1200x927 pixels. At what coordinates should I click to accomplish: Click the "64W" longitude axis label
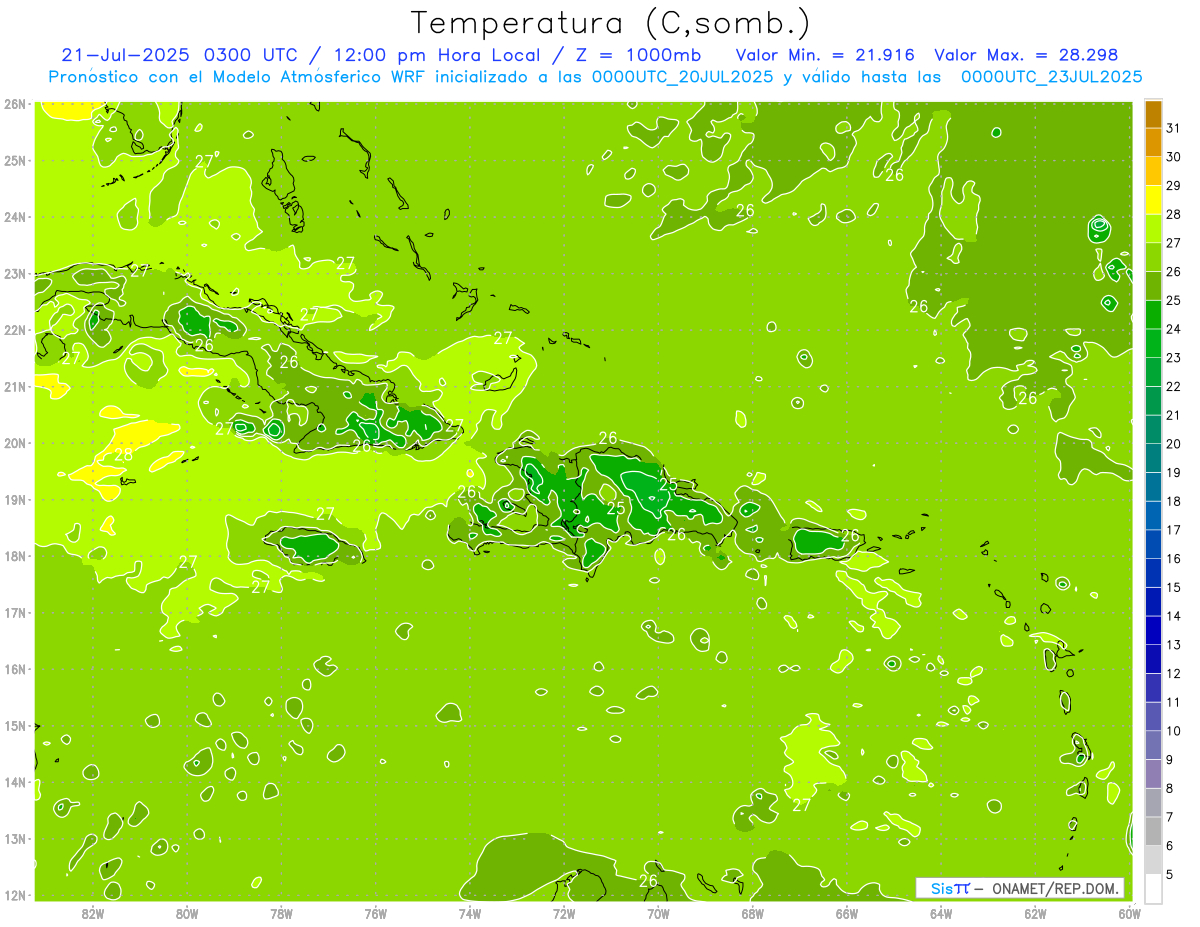(x=941, y=913)
